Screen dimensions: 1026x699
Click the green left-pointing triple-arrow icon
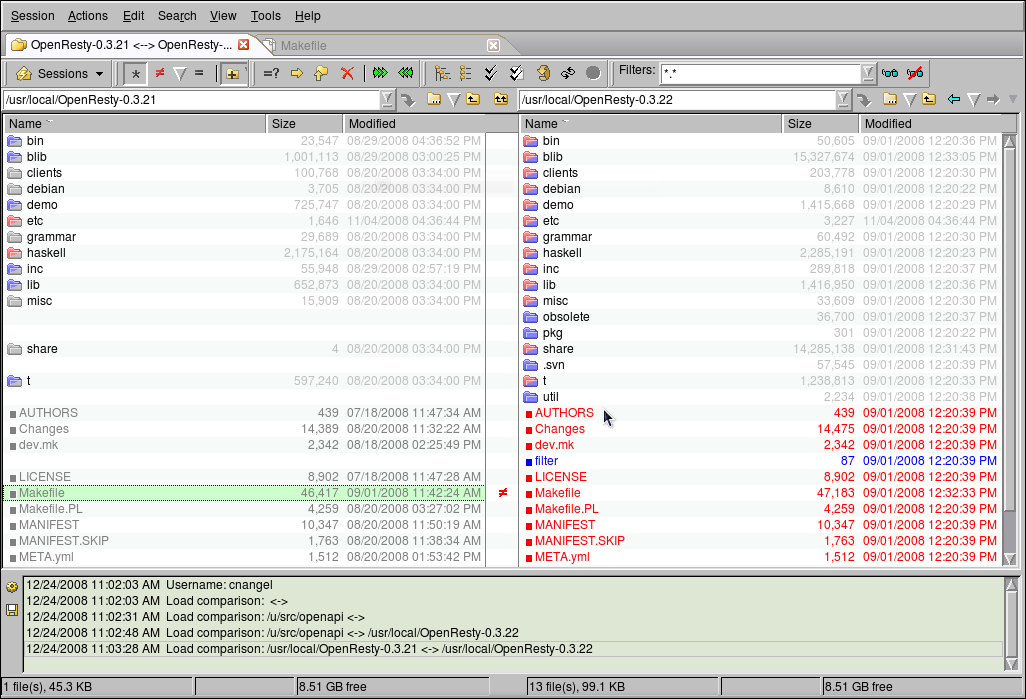pos(406,73)
